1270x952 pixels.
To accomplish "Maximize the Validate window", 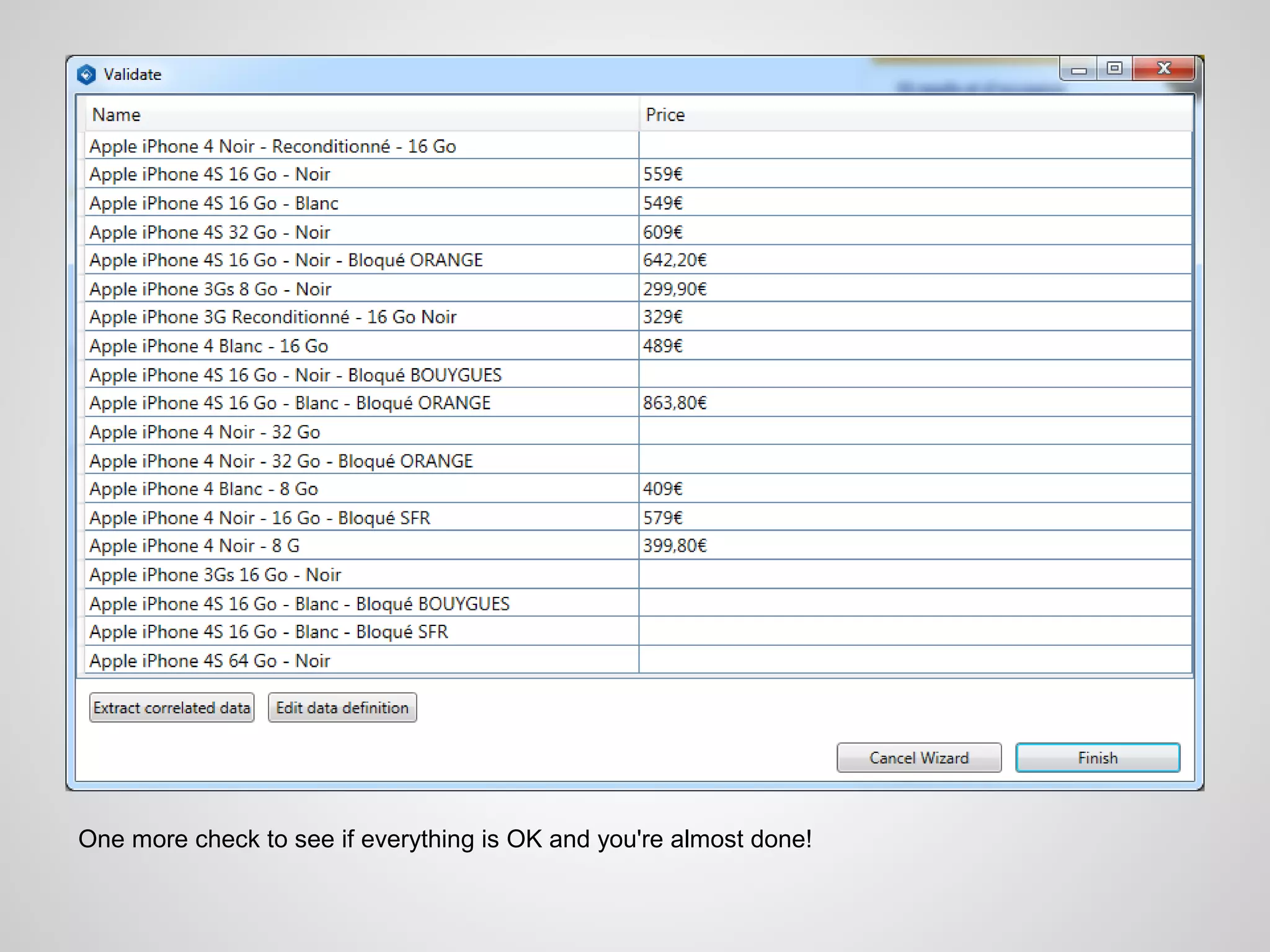I will point(1114,68).
